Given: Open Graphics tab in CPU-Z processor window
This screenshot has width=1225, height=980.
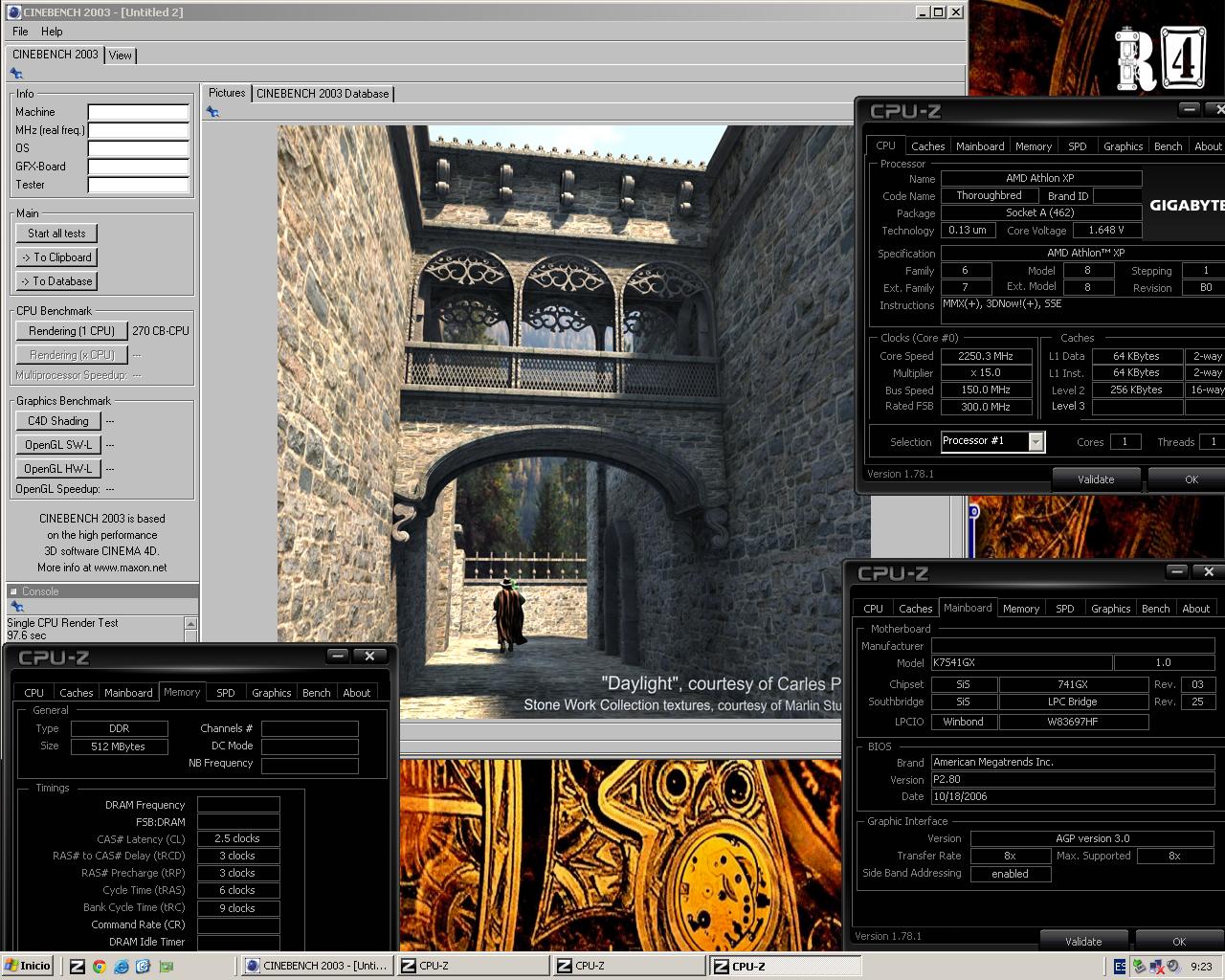Looking at the screenshot, I should tap(1123, 146).
